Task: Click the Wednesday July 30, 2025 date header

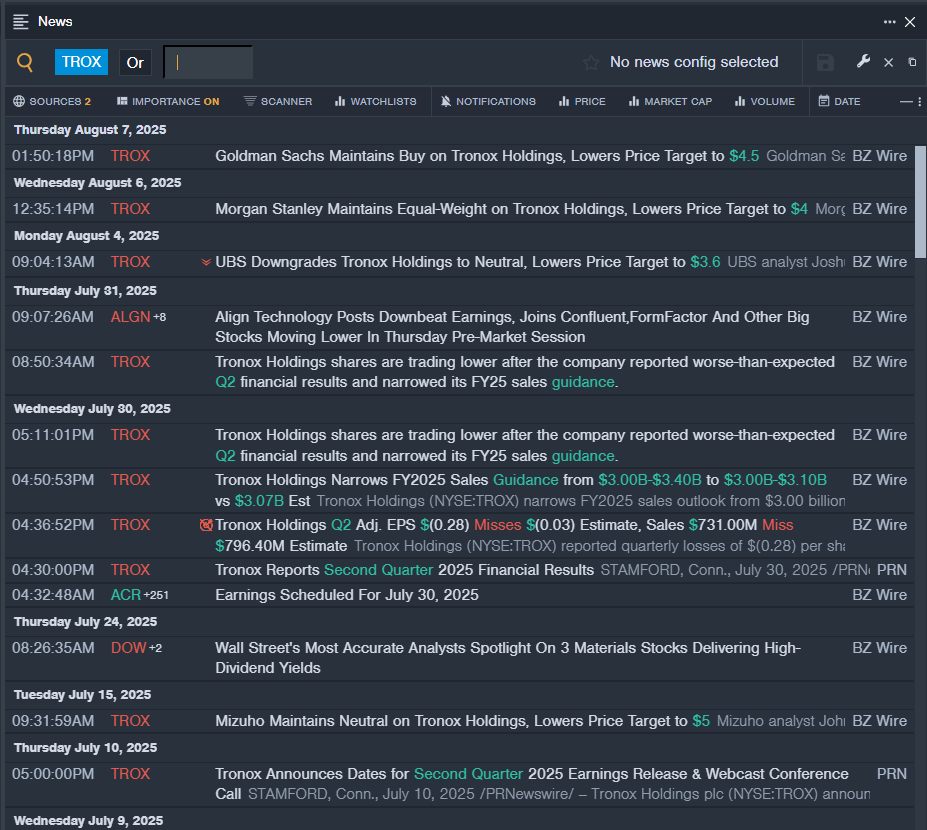Action: pyautogui.click(x=92, y=408)
